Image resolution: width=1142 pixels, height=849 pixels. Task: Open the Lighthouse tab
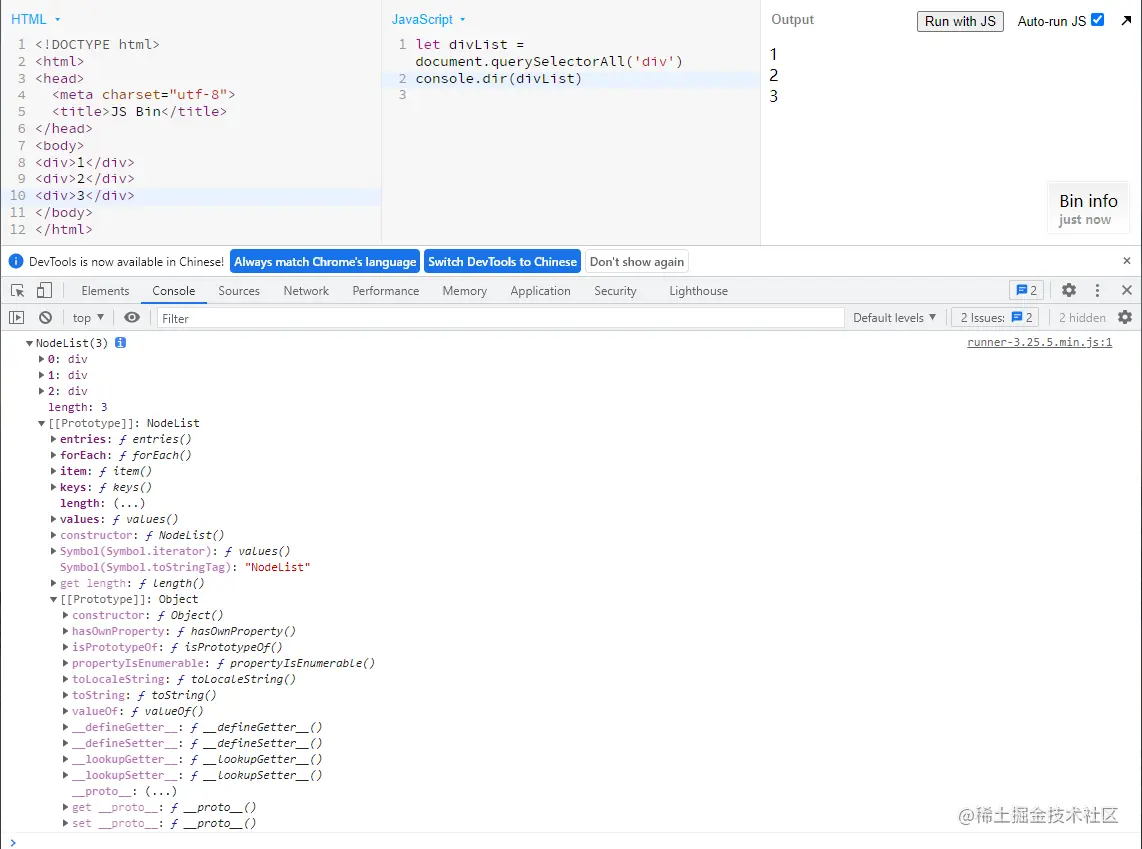(698, 291)
